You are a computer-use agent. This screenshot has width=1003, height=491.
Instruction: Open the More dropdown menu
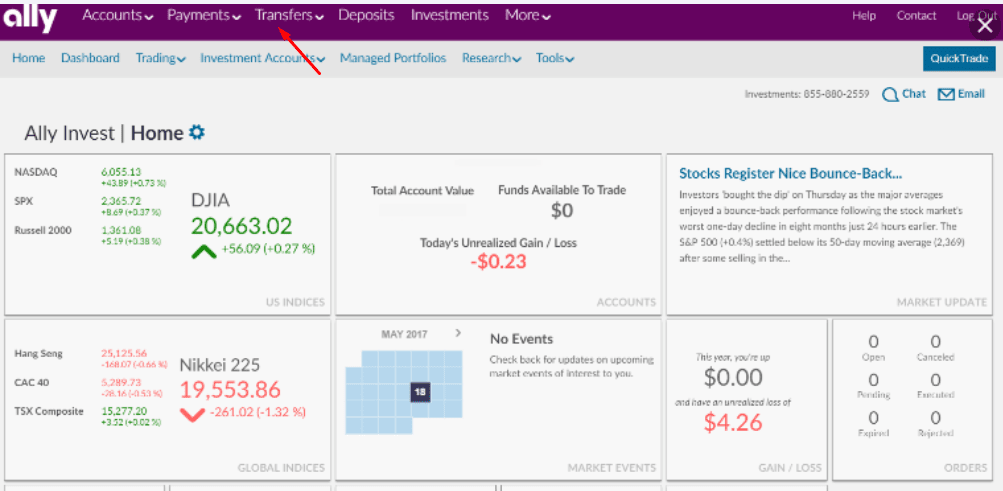coord(528,15)
